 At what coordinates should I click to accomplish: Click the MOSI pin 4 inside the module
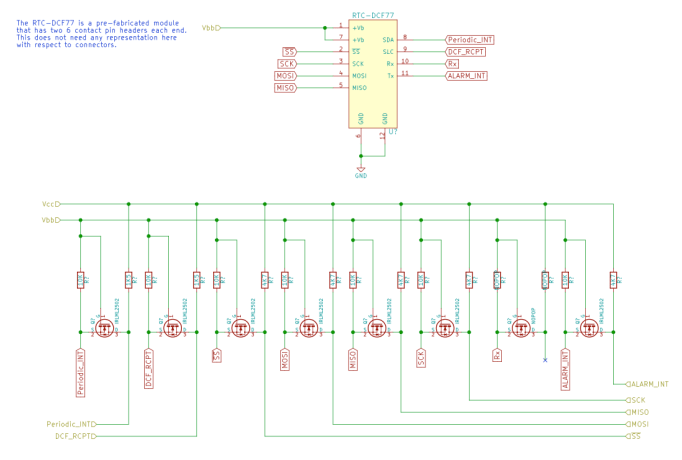359,76
